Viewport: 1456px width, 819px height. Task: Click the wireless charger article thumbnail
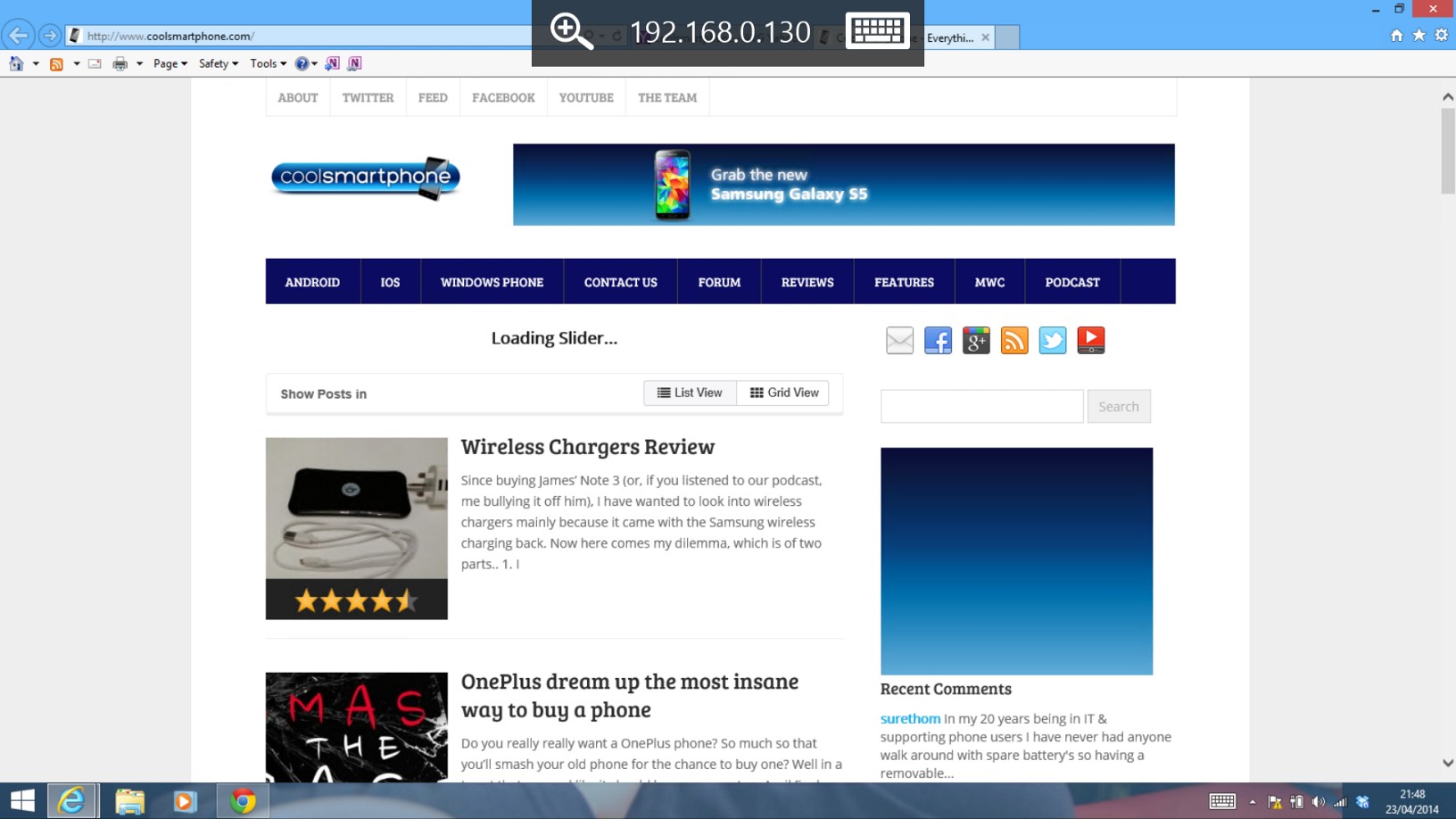point(357,528)
